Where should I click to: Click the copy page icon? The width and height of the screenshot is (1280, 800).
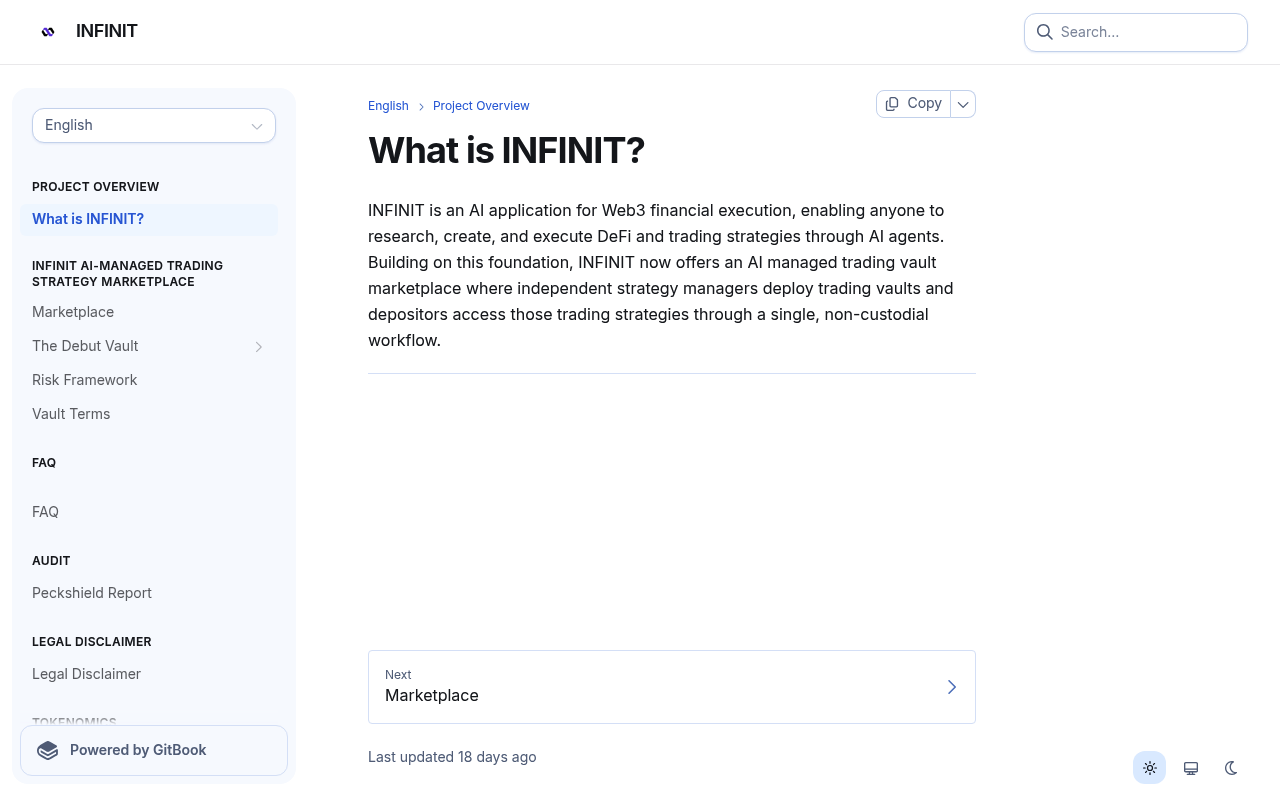[892, 104]
